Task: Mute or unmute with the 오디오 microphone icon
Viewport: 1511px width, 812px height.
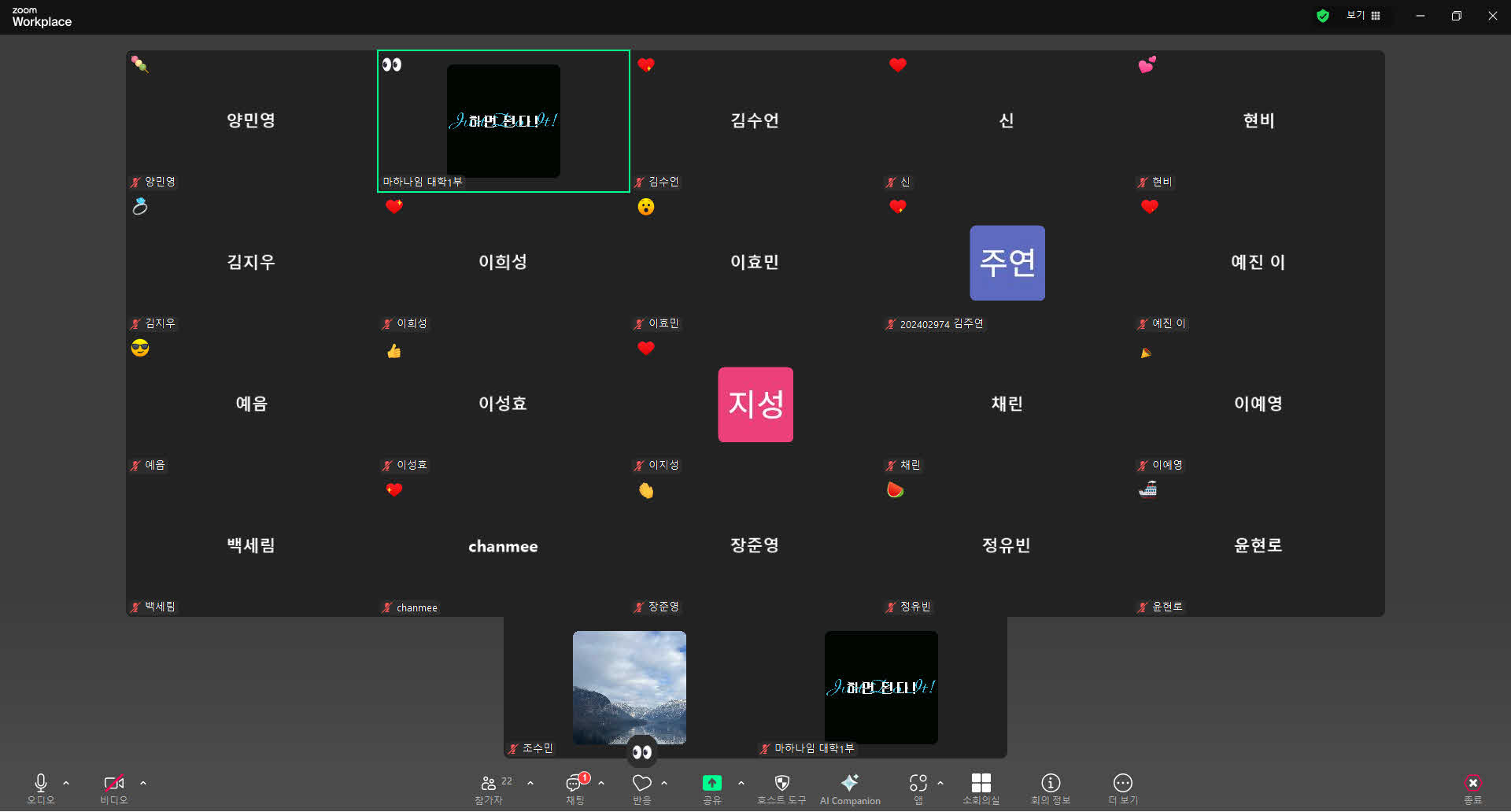Action: (x=41, y=782)
